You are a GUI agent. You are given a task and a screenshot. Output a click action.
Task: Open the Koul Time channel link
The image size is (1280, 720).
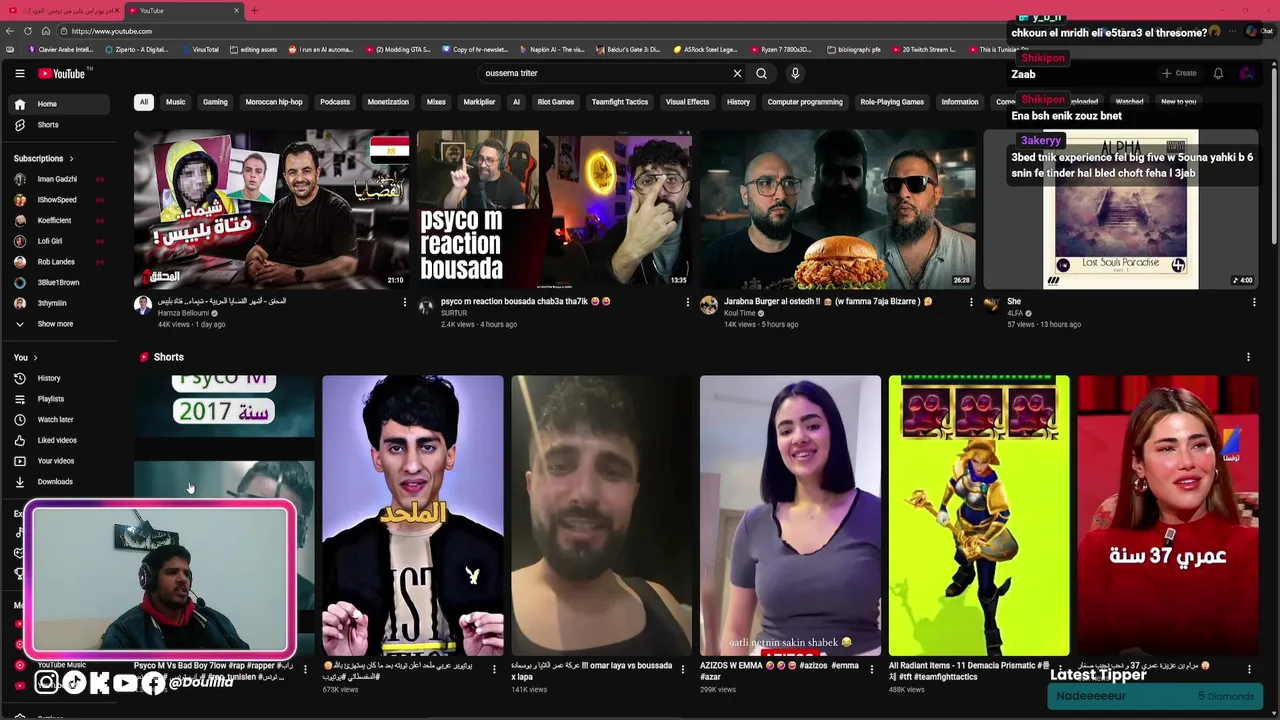740,313
